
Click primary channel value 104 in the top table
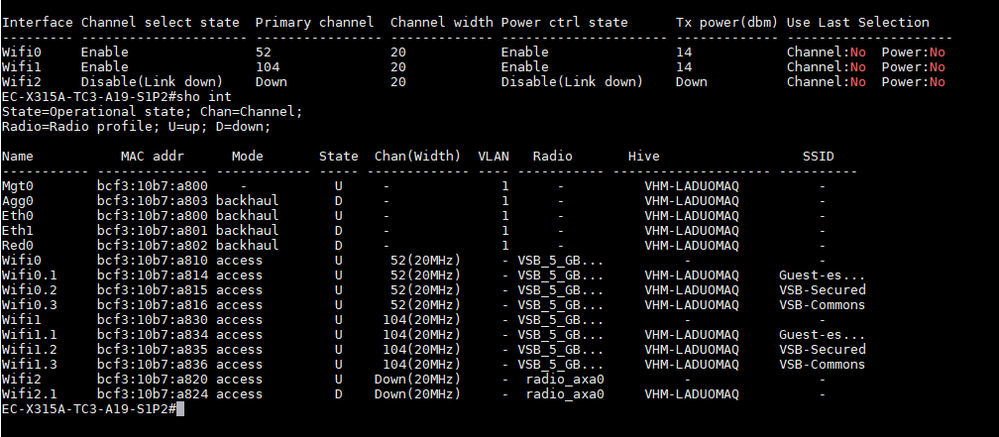click(x=267, y=67)
